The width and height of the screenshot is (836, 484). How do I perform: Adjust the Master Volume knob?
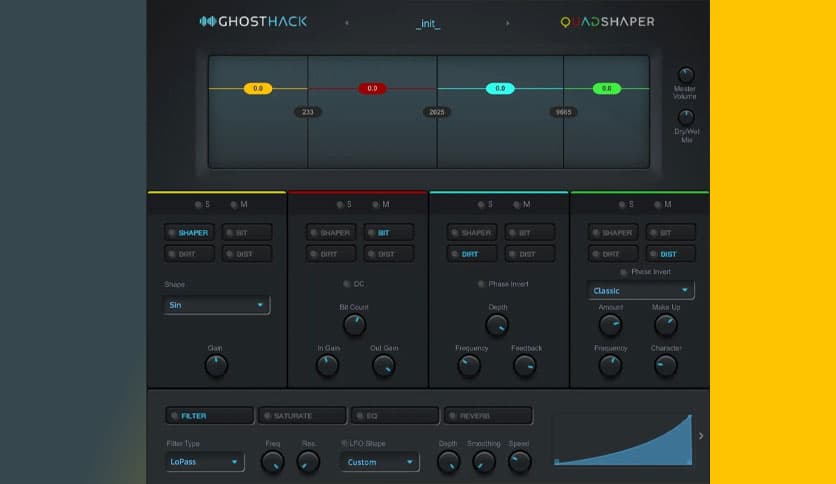click(686, 75)
